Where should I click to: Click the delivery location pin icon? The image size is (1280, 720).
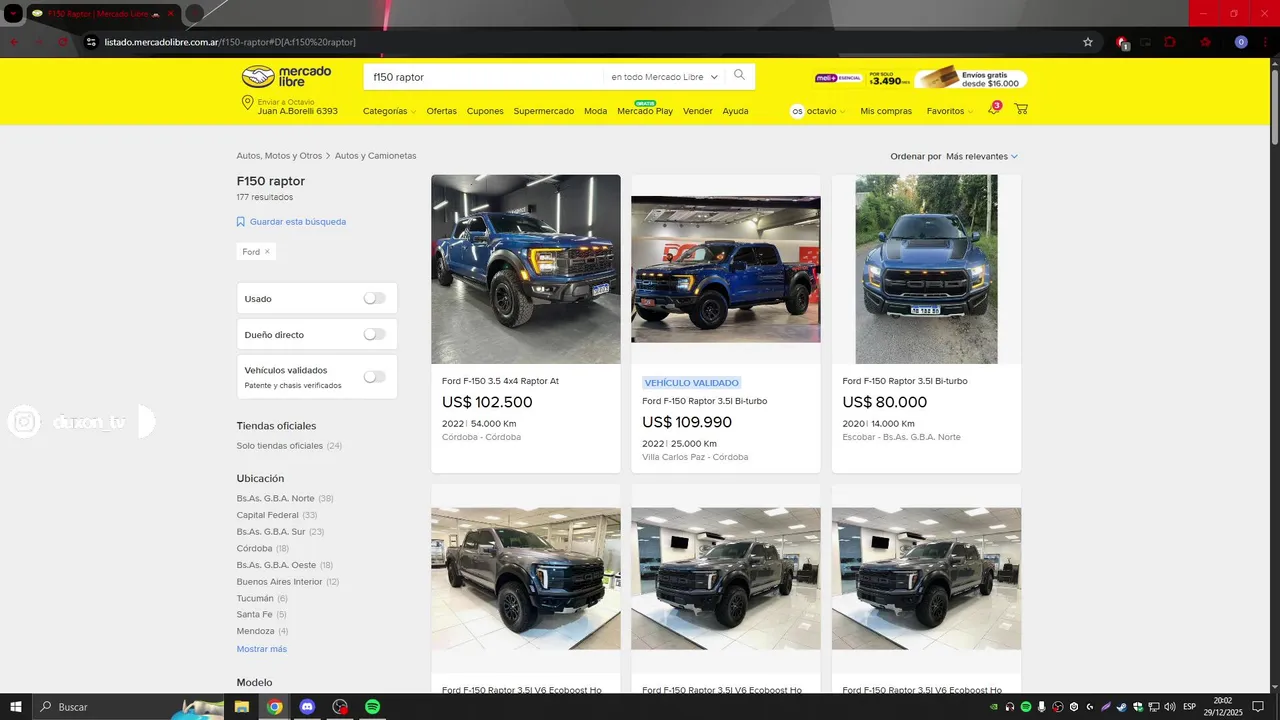click(247, 103)
